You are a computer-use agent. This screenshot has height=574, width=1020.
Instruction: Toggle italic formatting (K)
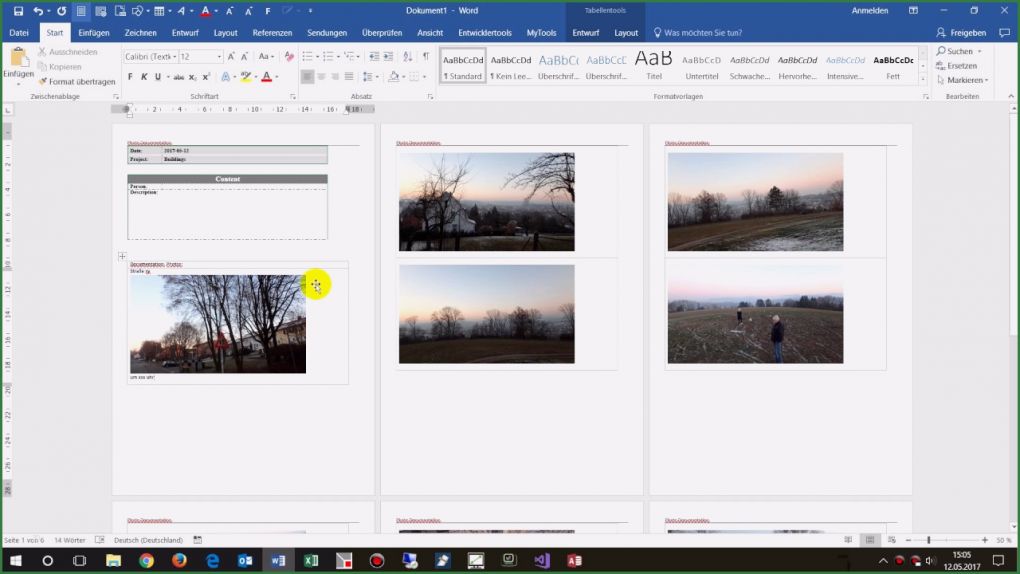coord(144,77)
